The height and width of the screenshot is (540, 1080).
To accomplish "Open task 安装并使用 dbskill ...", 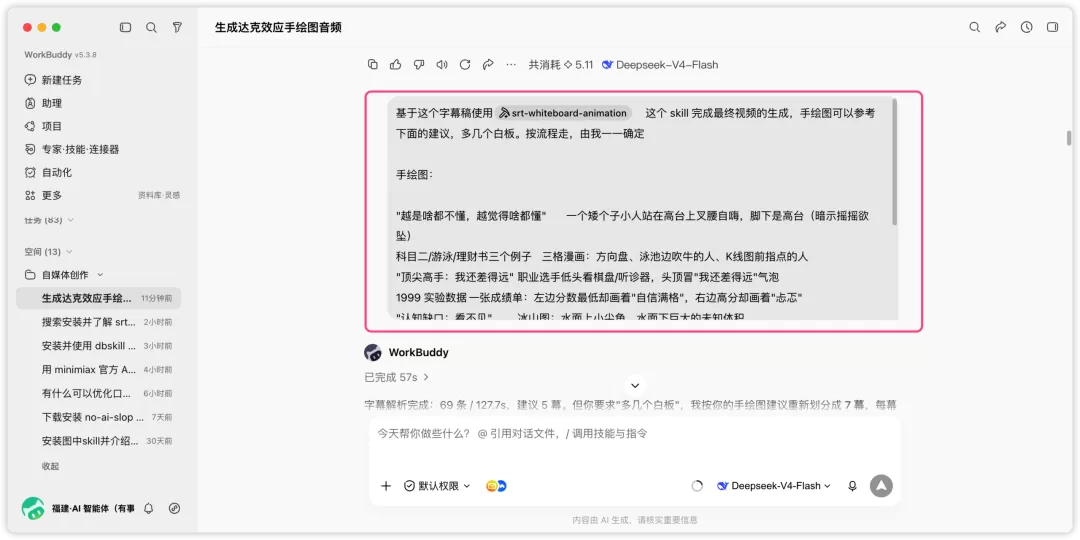I will pos(98,346).
